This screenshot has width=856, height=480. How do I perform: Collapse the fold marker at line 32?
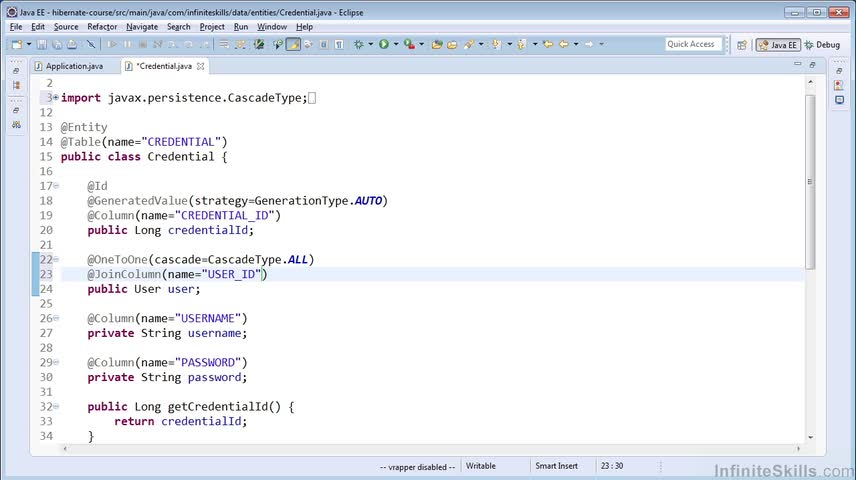click(x=56, y=406)
